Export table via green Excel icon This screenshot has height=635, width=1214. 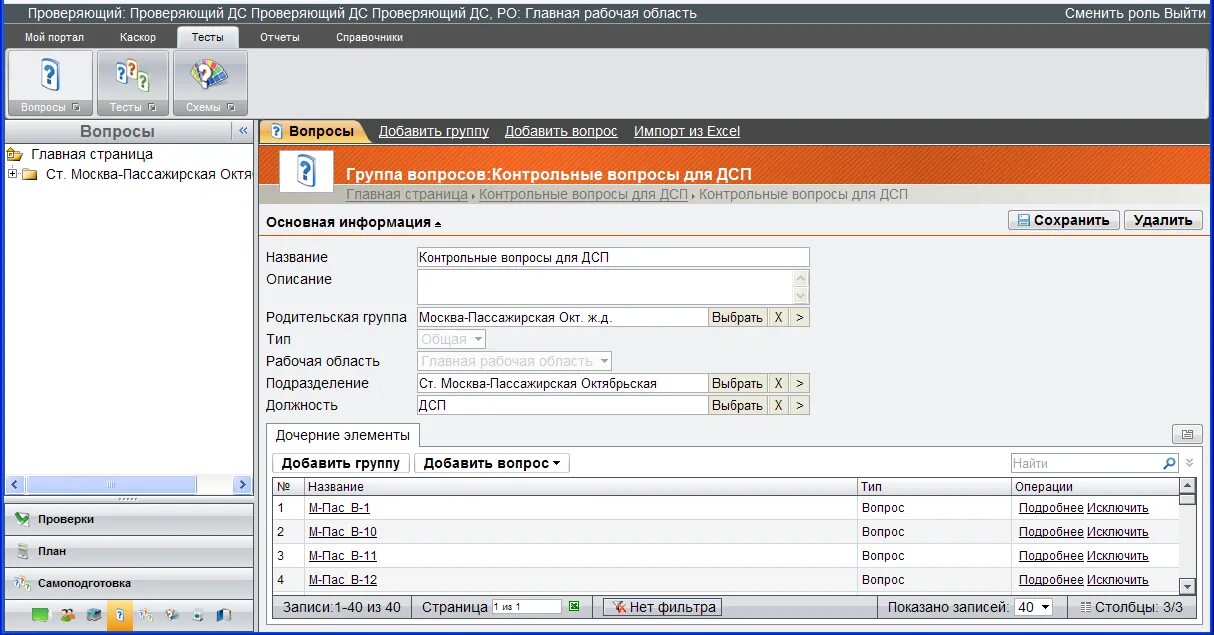tap(574, 606)
